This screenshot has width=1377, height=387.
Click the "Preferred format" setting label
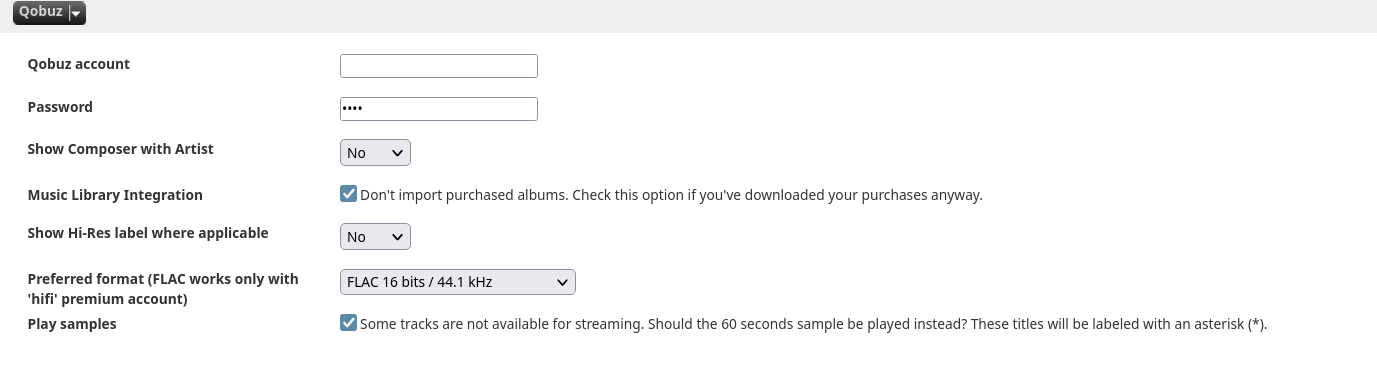click(163, 289)
